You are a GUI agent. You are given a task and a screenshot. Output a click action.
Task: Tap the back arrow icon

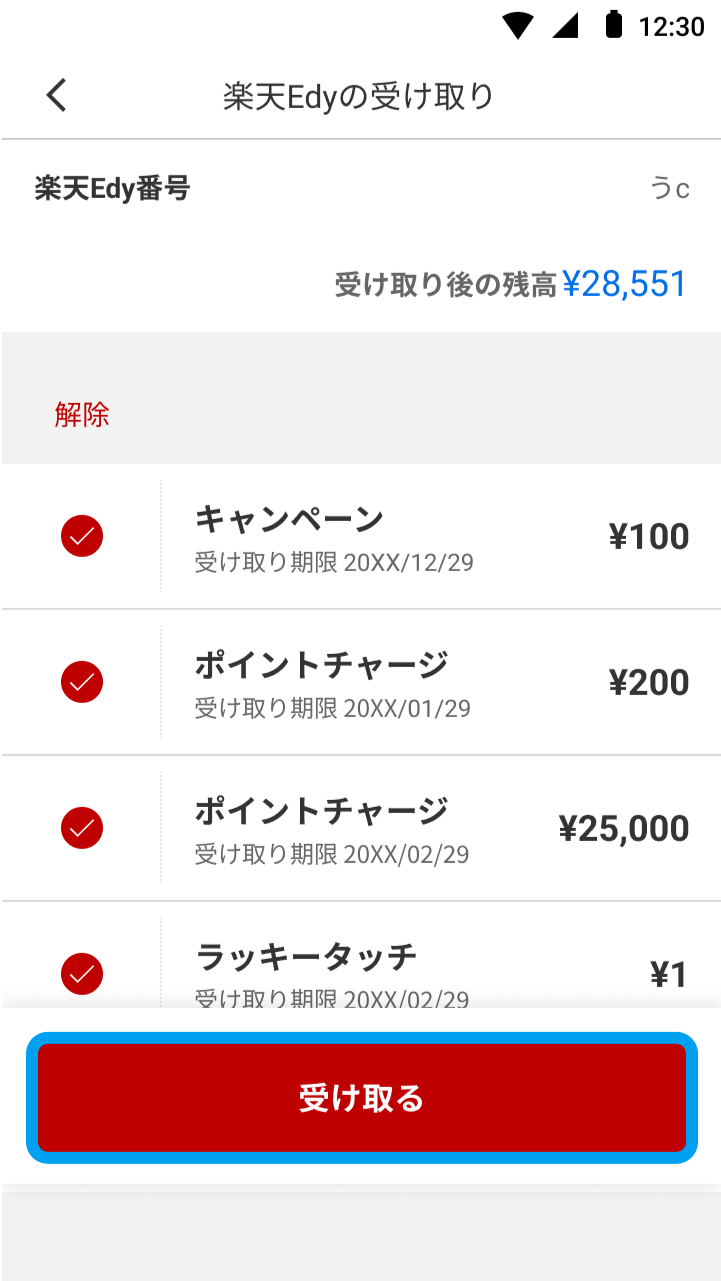tap(57, 95)
